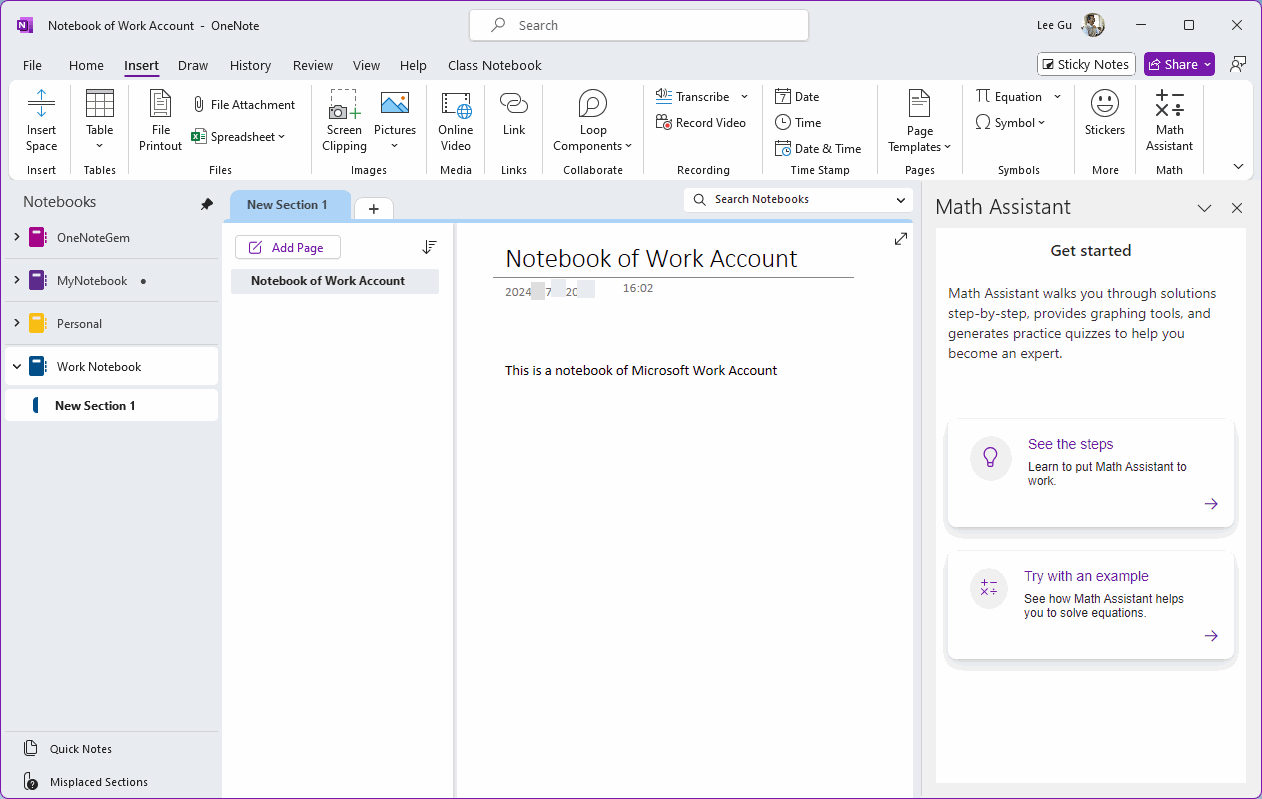This screenshot has height=799, width=1262.
Task: Click the page title Notebook of Work Account
Action: pos(651,258)
